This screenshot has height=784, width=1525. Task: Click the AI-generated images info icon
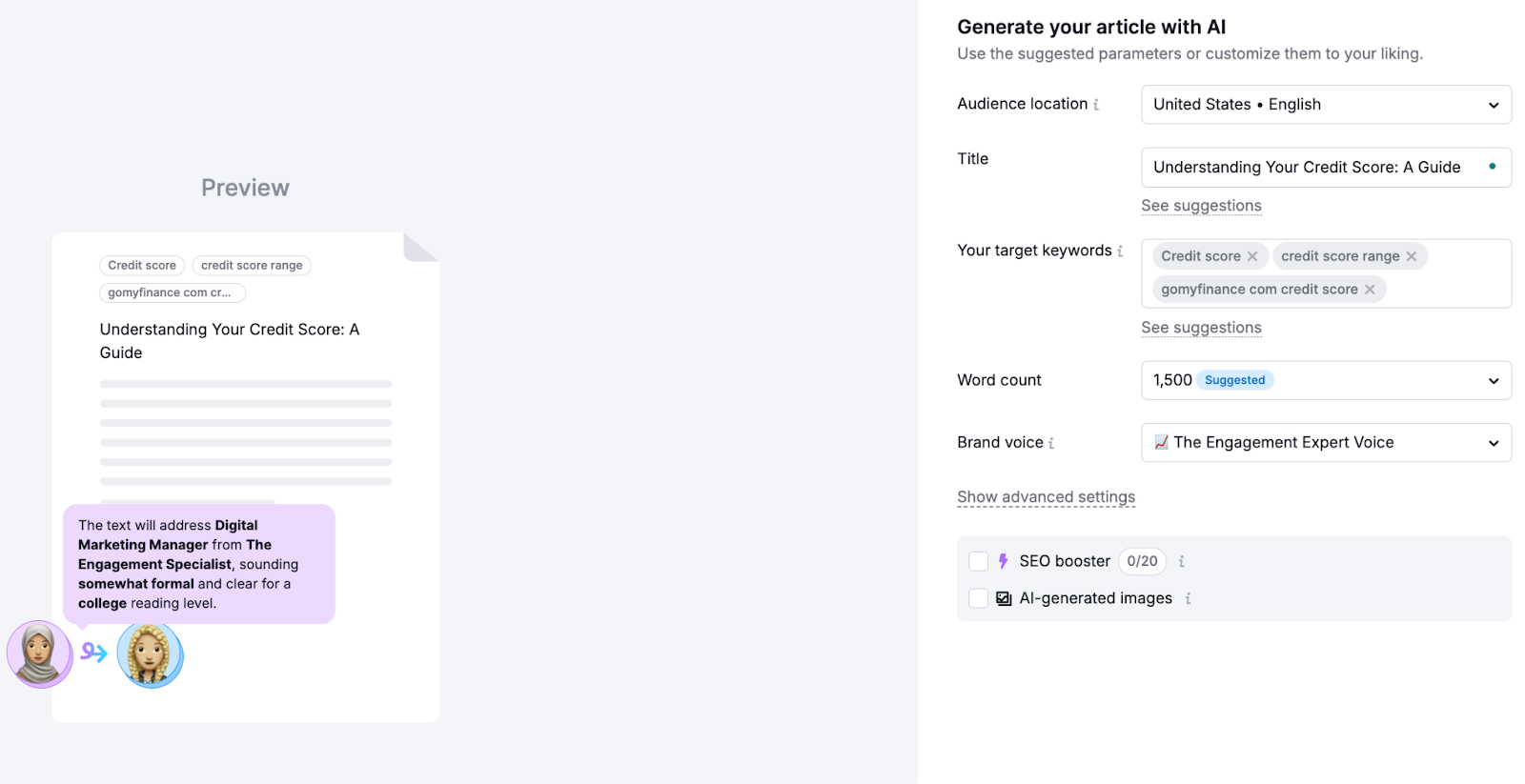1188,598
